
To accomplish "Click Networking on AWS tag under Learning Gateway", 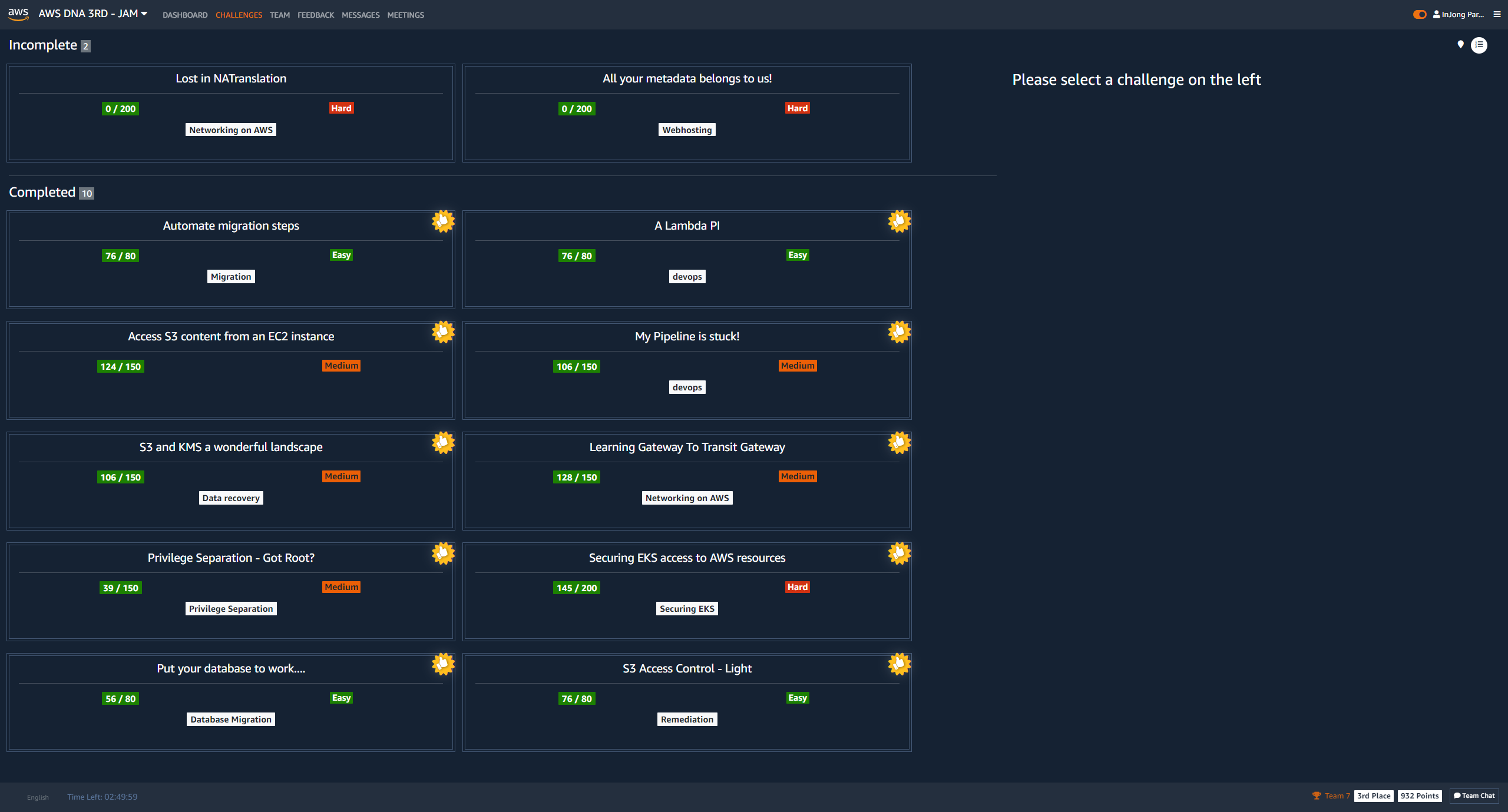I will click(687, 498).
